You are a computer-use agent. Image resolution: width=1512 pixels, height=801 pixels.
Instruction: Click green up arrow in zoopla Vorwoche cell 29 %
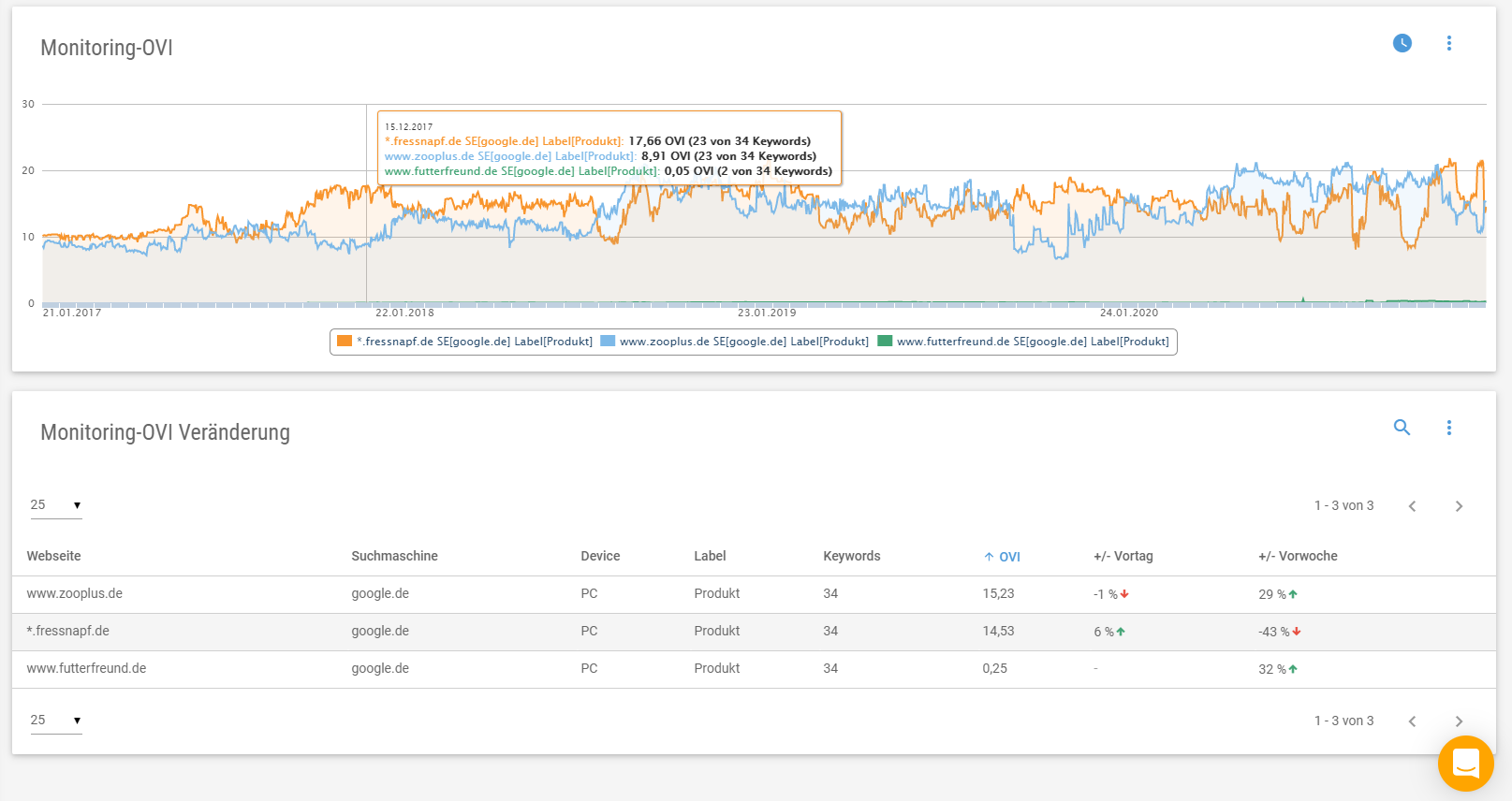1293,594
